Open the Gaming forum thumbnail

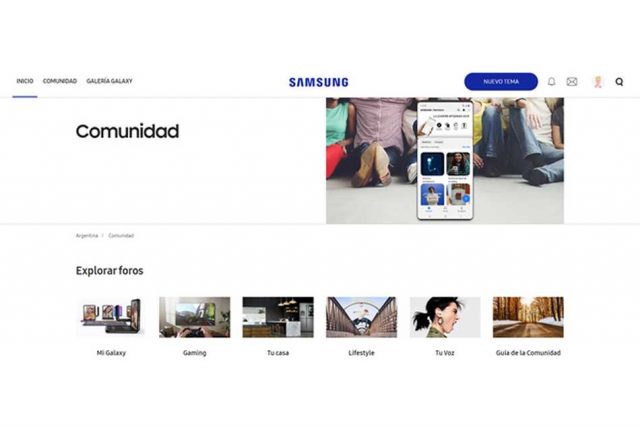point(195,317)
